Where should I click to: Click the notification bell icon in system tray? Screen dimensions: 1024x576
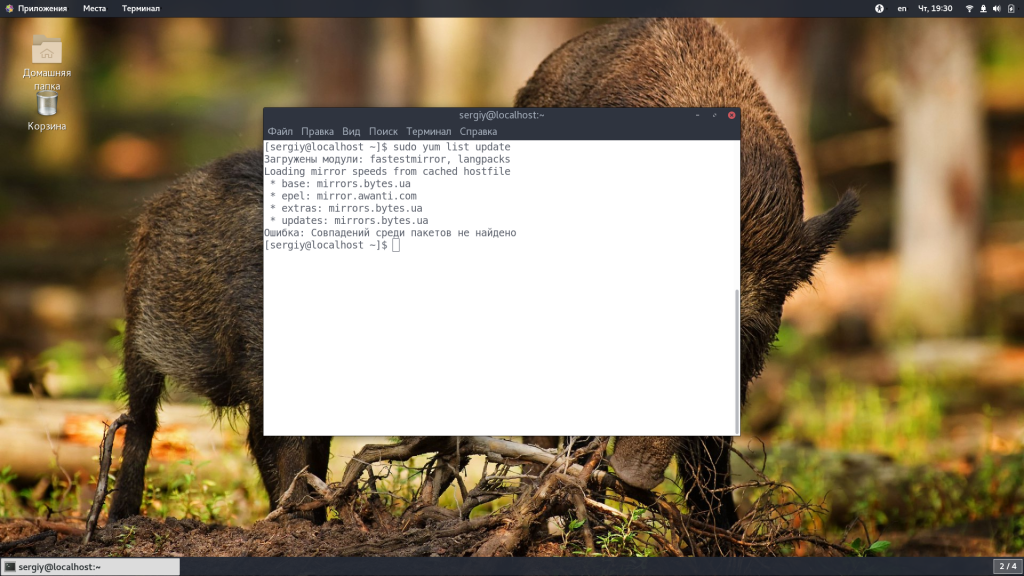983,8
